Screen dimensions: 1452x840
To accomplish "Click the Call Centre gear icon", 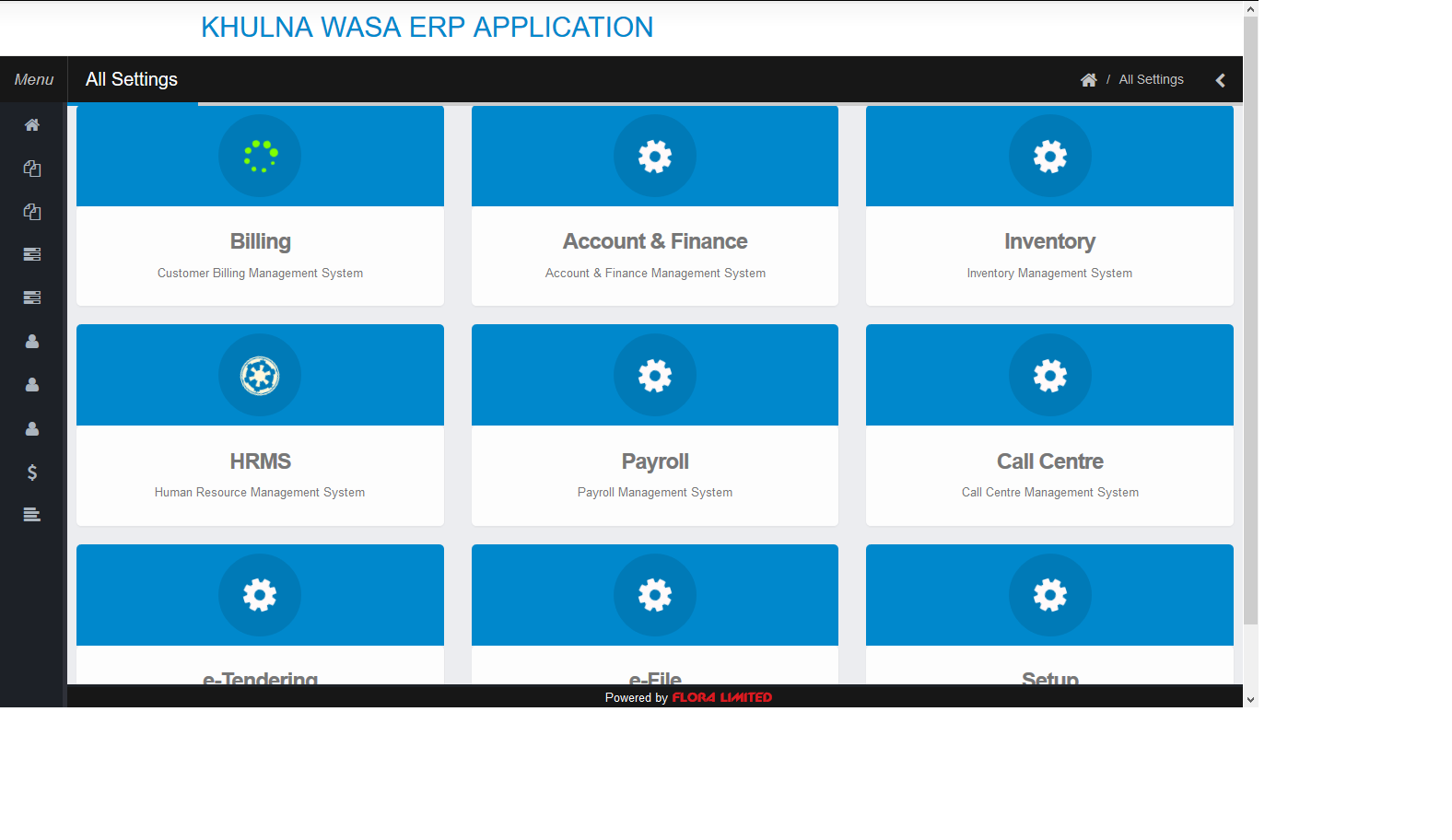I will (1049, 376).
